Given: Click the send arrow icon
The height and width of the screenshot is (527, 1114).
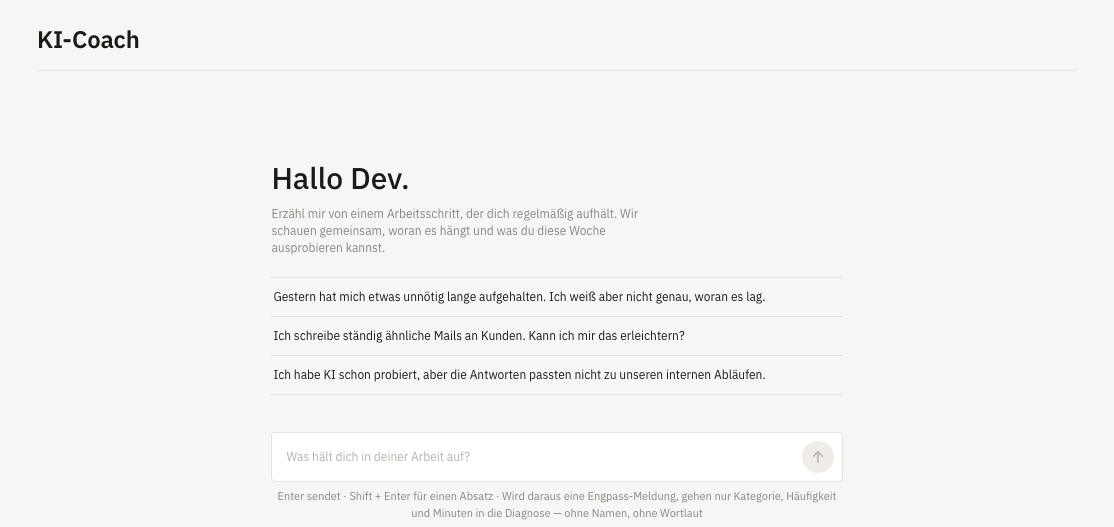Looking at the screenshot, I should click(818, 457).
